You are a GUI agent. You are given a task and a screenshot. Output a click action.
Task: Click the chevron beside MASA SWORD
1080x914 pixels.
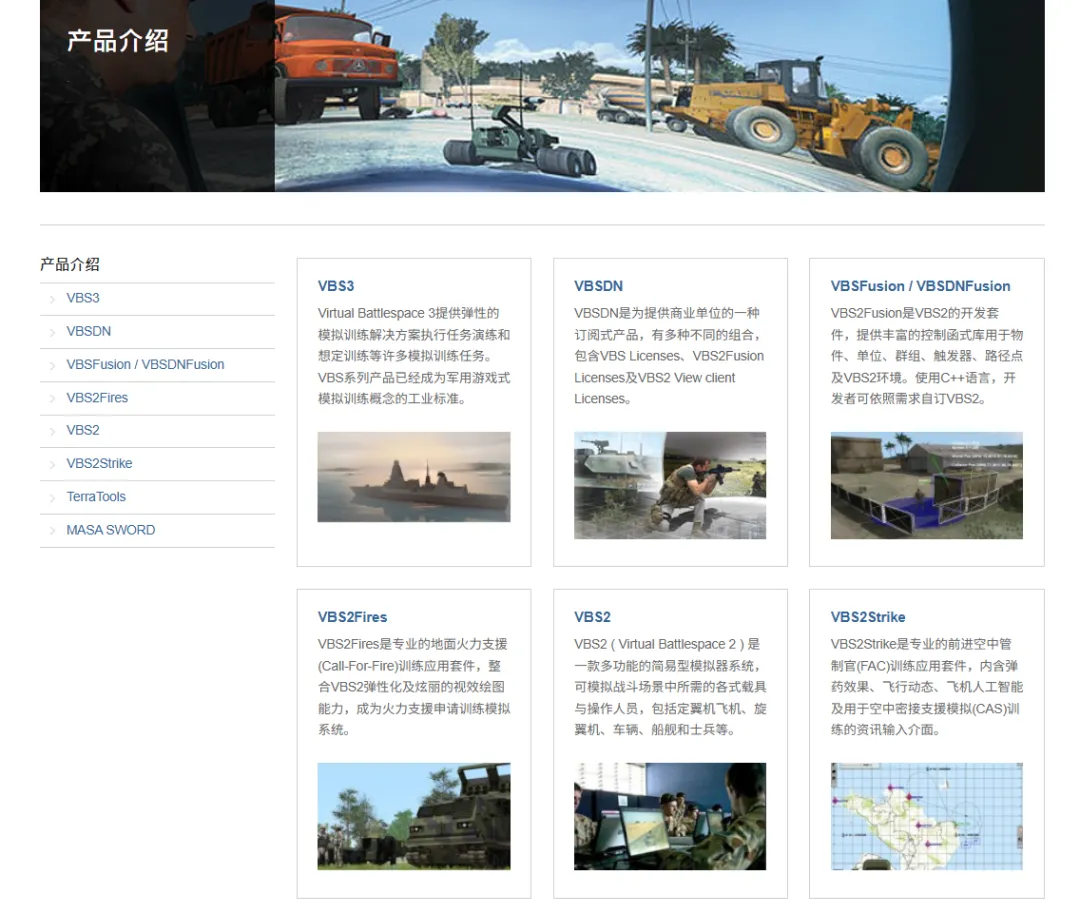[52, 530]
